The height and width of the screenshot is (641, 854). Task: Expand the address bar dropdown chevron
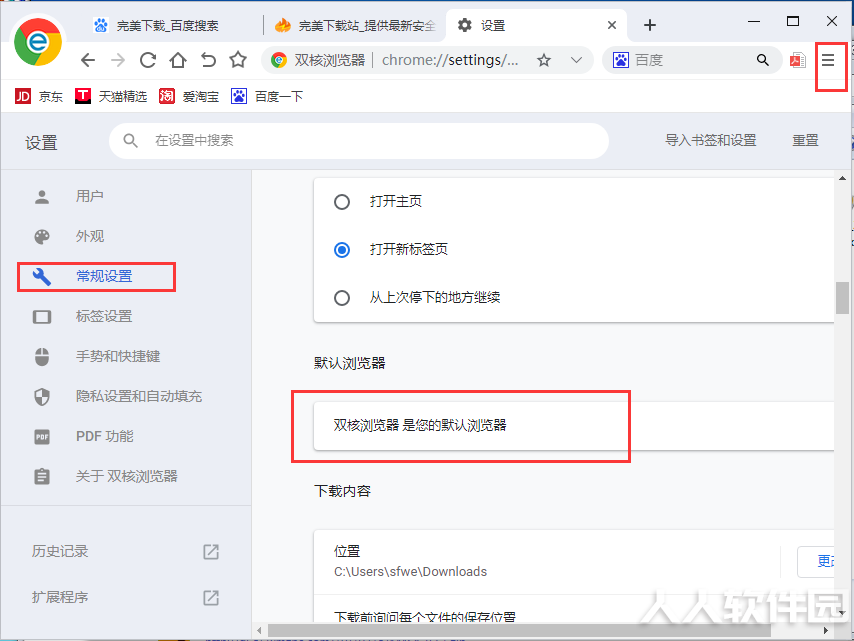[x=576, y=60]
